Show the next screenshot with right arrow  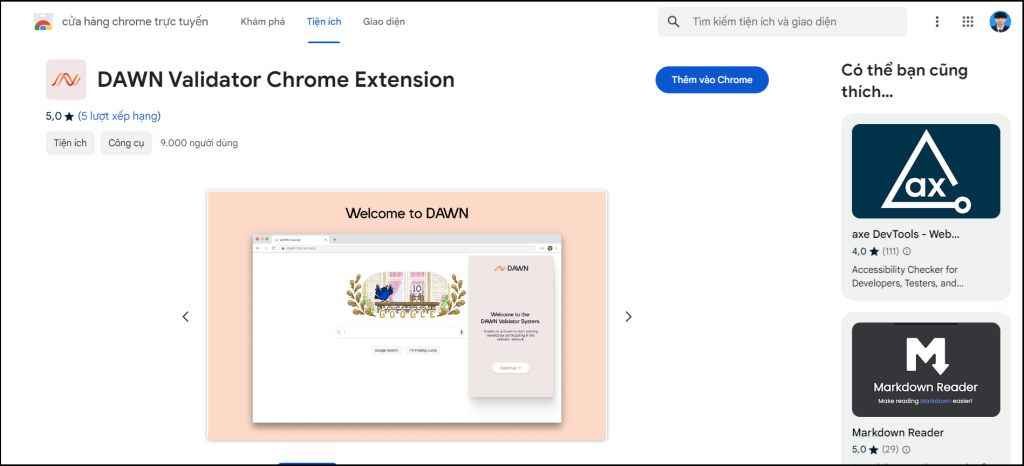tap(628, 316)
